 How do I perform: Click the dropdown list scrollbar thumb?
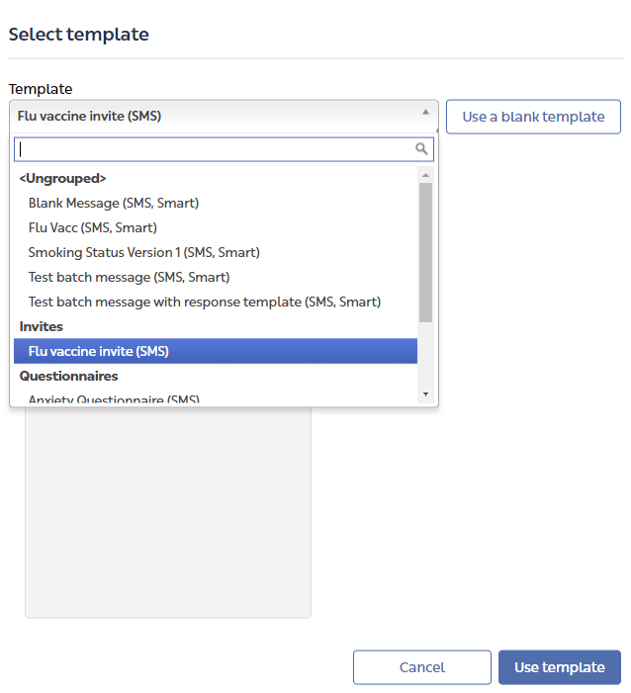(x=426, y=250)
